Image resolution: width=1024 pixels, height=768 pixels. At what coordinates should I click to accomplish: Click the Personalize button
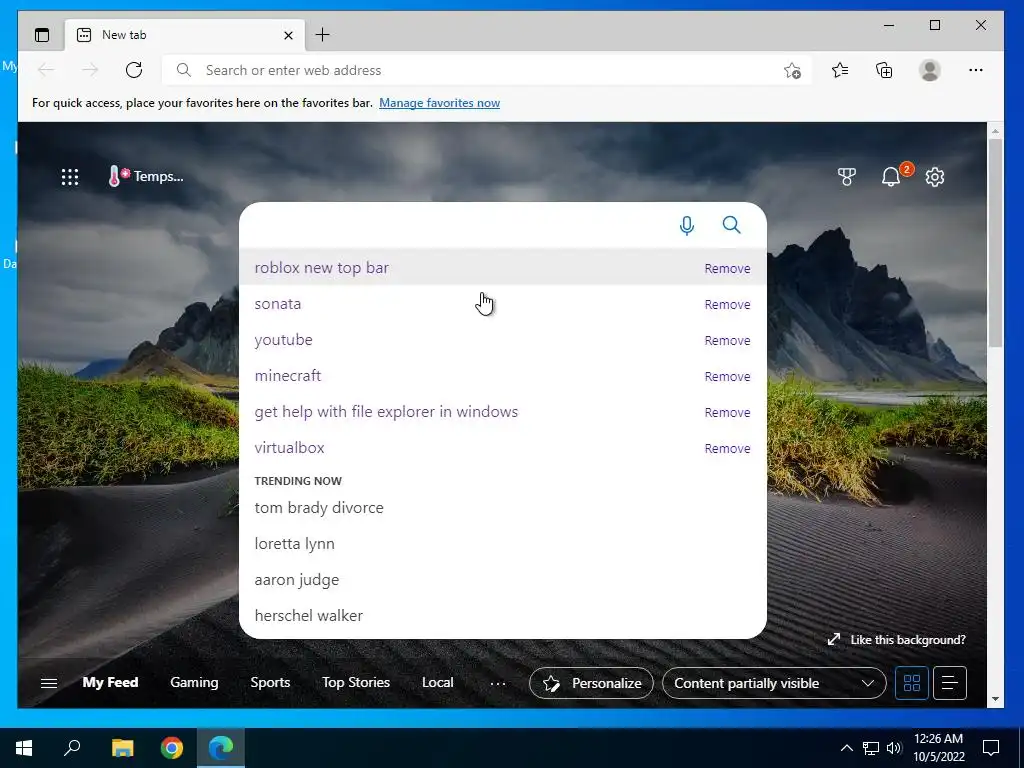[x=591, y=683]
